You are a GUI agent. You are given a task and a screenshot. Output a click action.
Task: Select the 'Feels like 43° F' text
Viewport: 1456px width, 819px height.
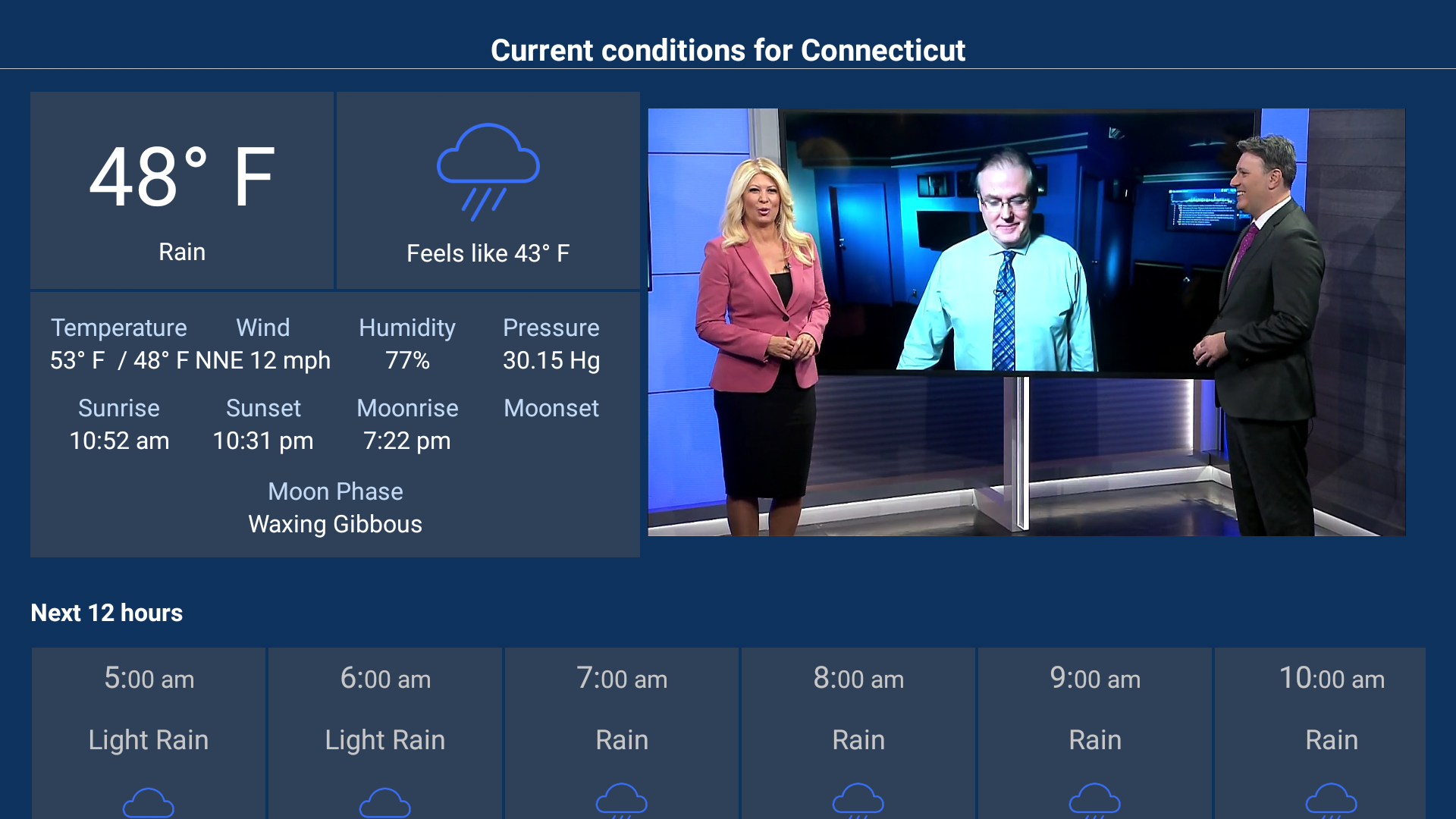pyautogui.click(x=488, y=253)
